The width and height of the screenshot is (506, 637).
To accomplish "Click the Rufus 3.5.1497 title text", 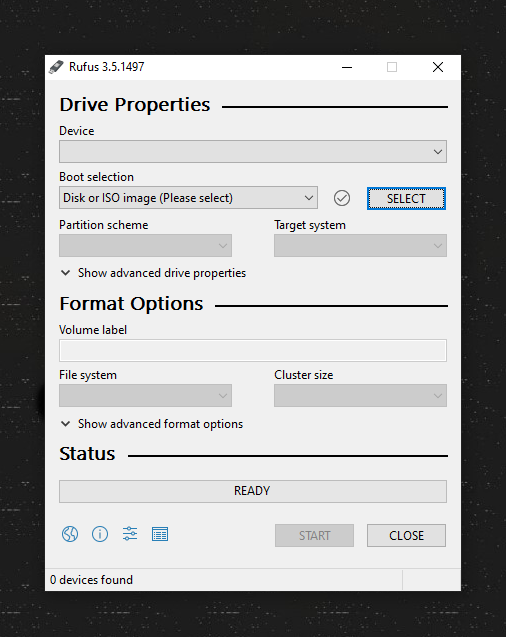I will coord(106,67).
